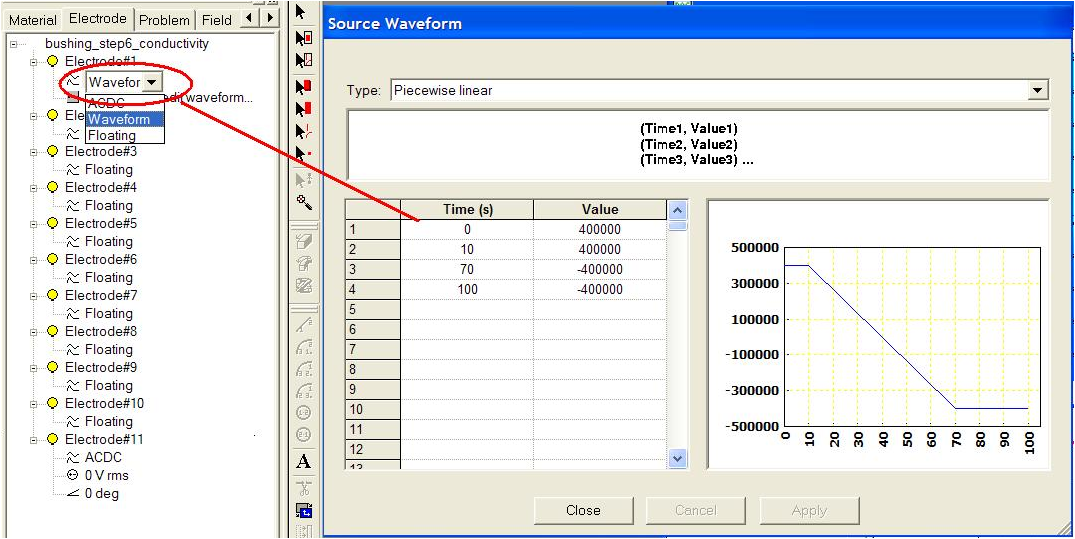Collapse the bushing_step6_conductivity root node
The image size is (1075, 539).
pyautogui.click(x=14, y=44)
